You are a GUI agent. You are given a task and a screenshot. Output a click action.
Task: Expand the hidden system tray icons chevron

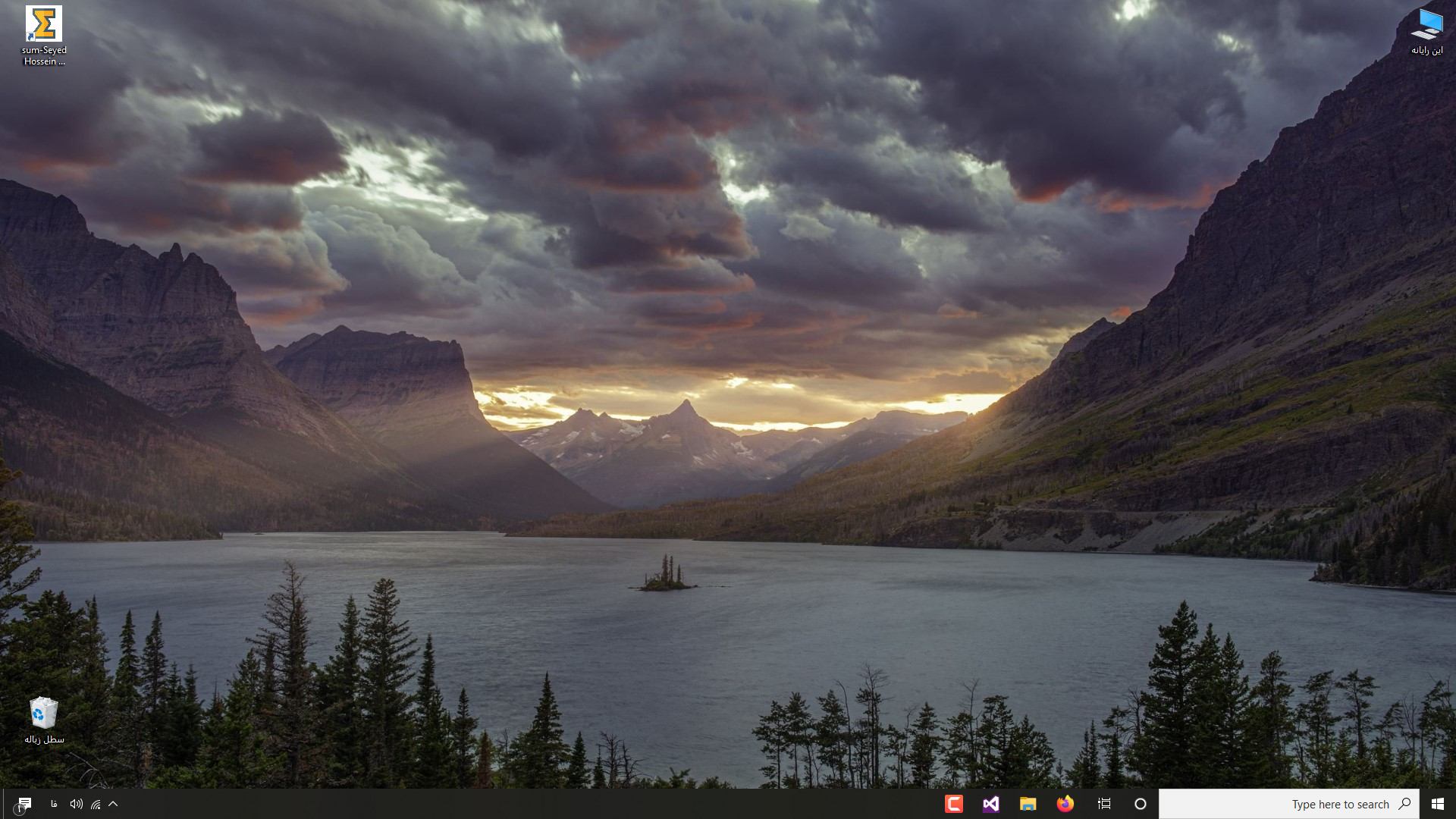point(113,804)
